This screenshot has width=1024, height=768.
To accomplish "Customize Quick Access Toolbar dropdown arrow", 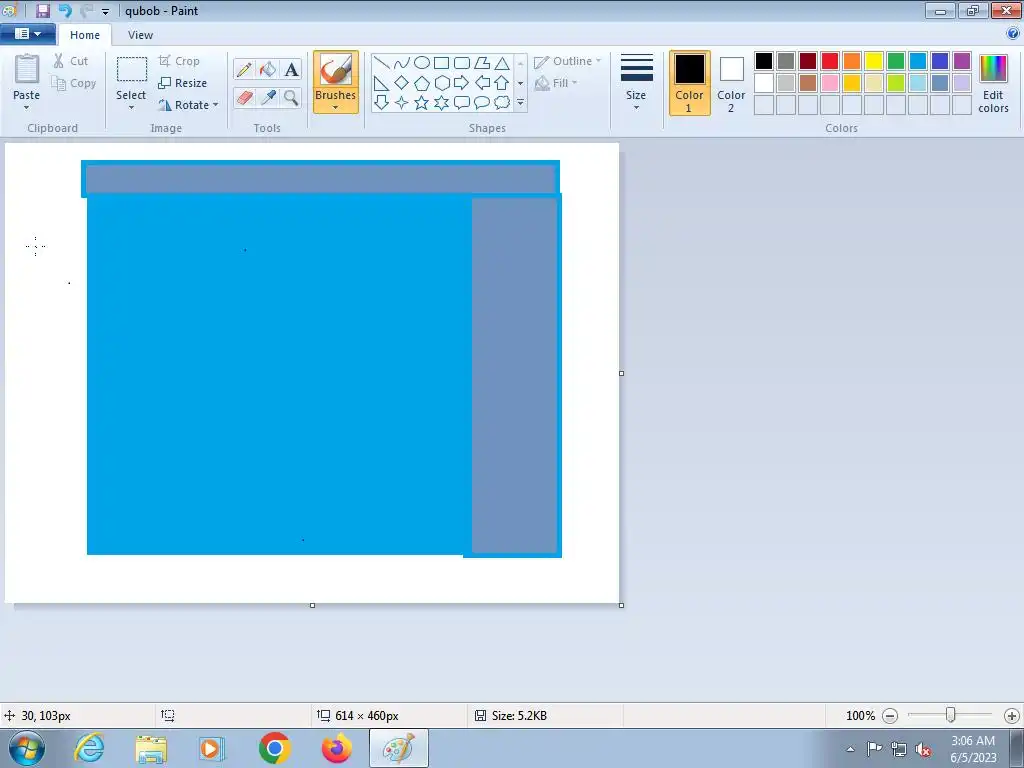I will [105, 11].
